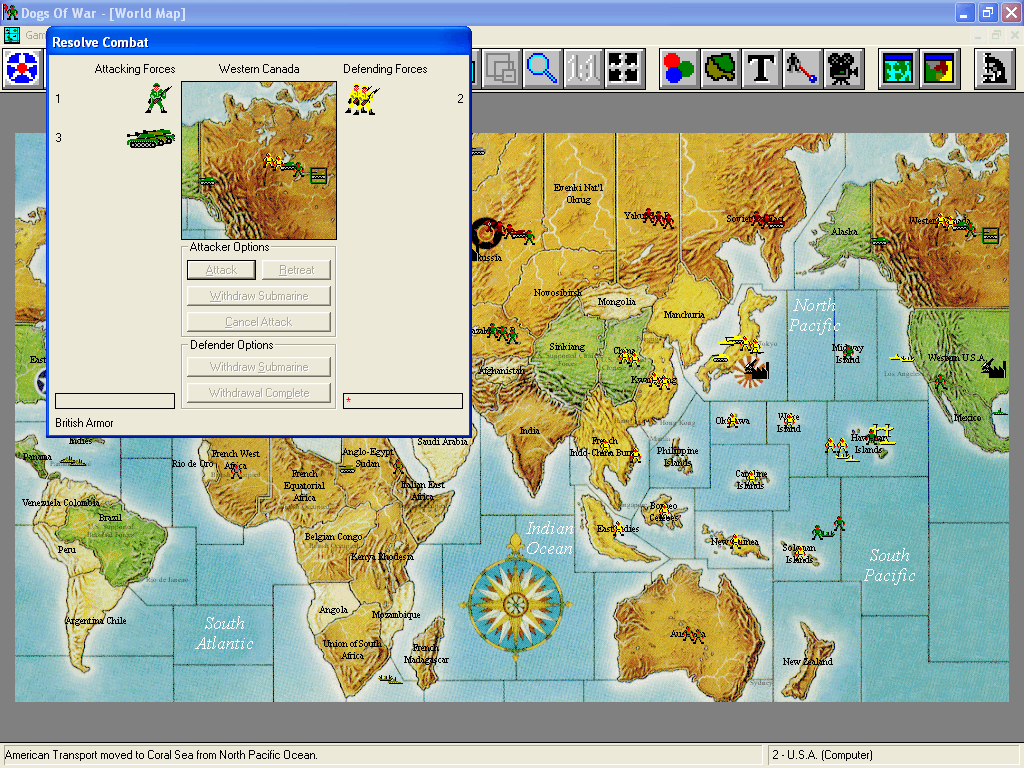Click the status bar movement message

161,755
